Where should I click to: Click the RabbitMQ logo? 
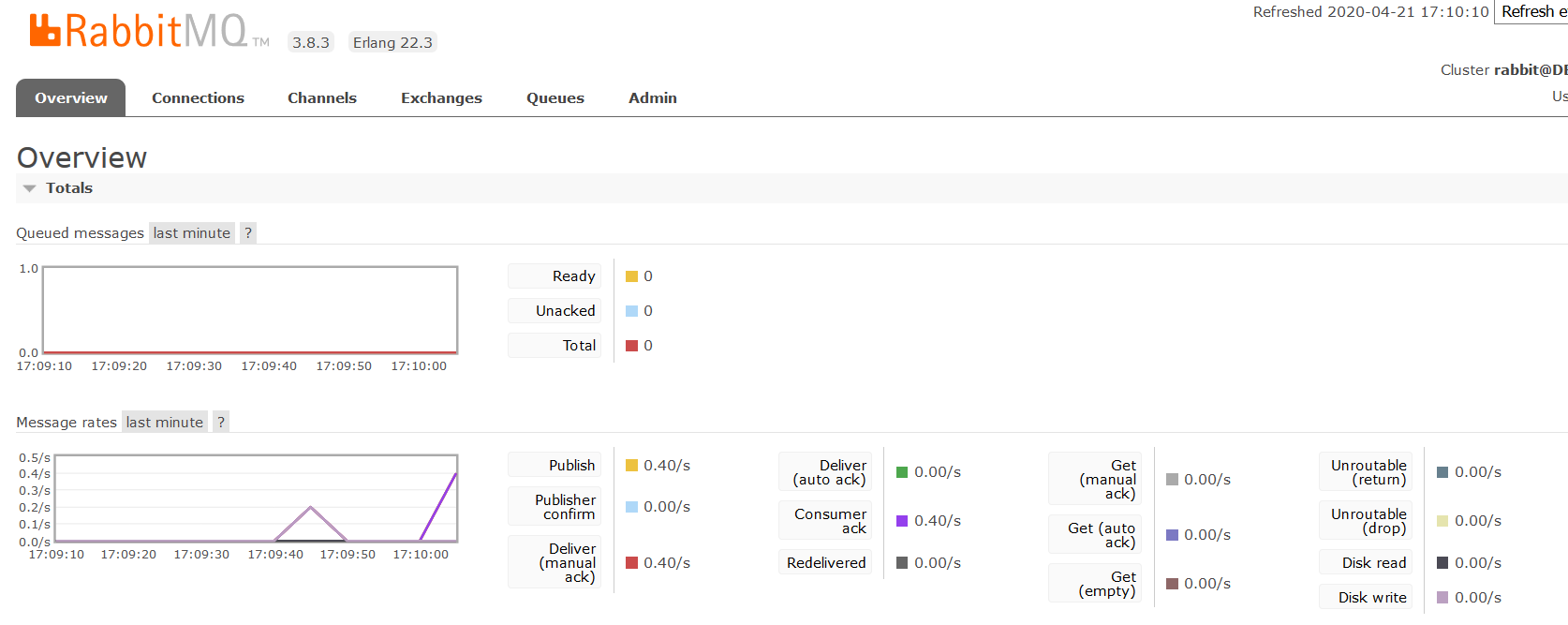pos(149,31)
